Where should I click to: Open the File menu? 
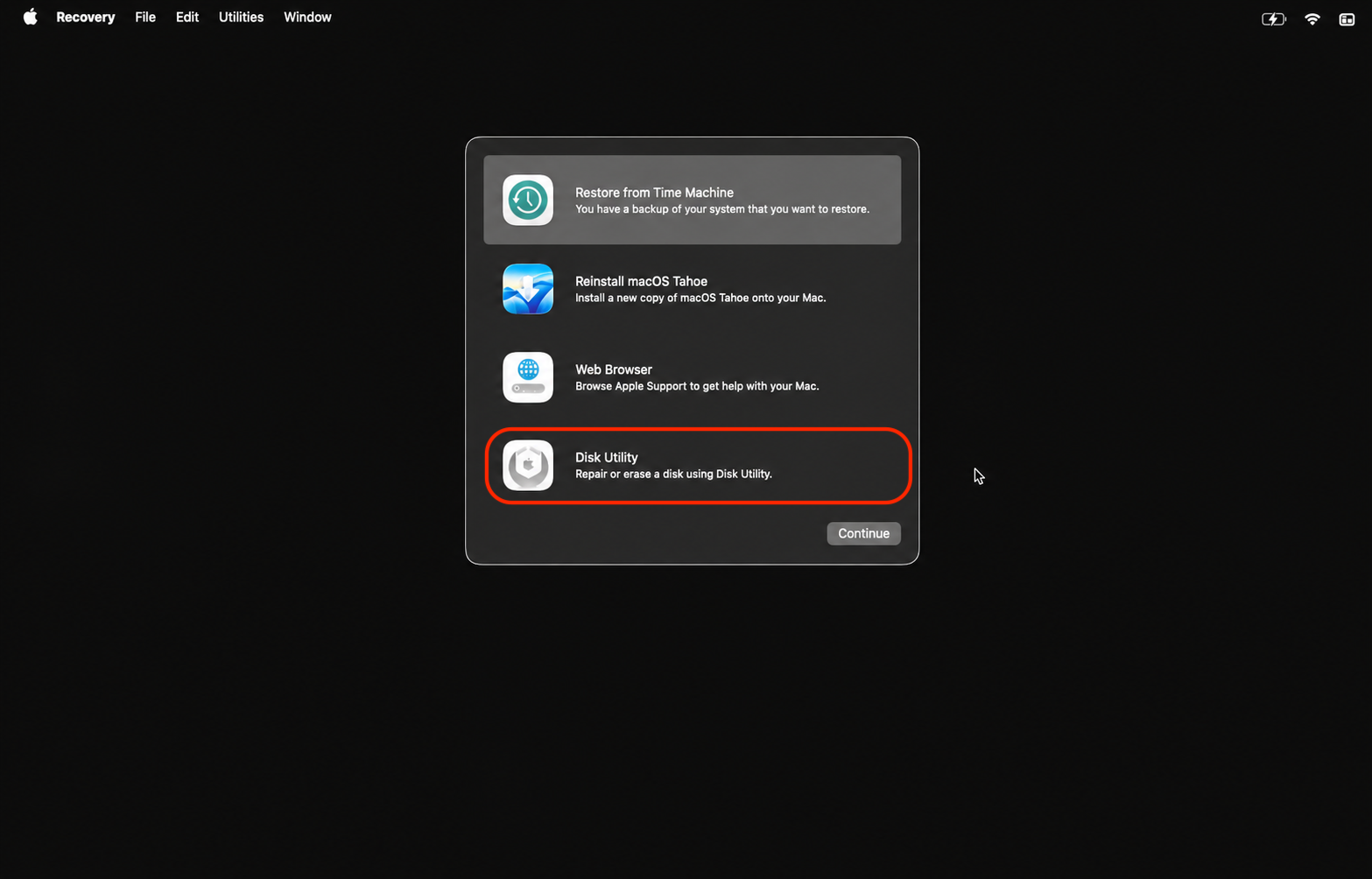point(145,17)
